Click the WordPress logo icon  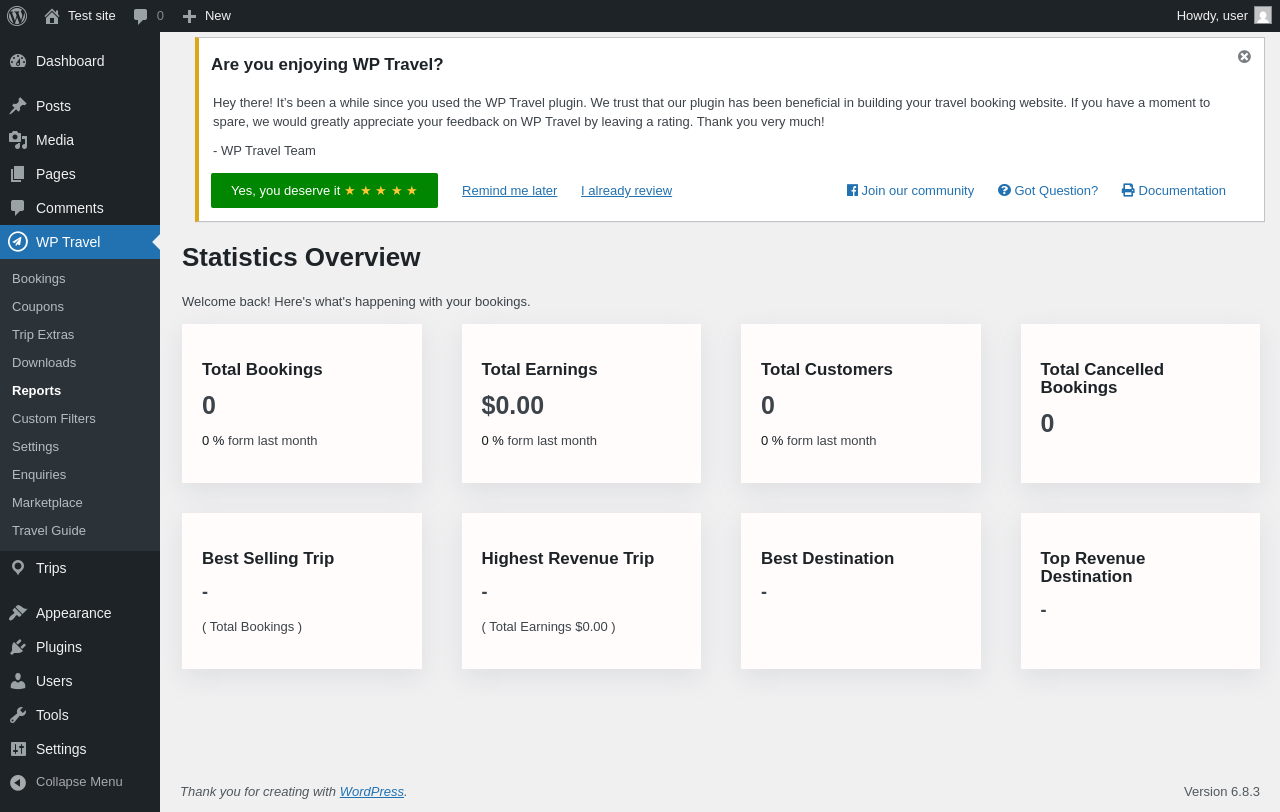[x=17, y=16]
